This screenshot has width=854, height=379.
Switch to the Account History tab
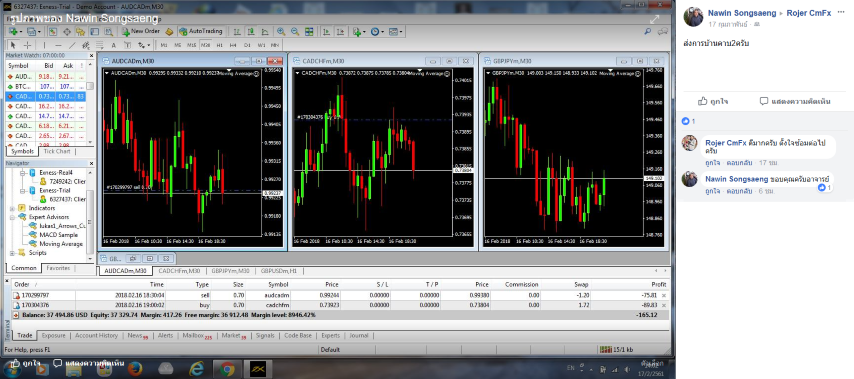pyautogui.click(x=96, y=336)
